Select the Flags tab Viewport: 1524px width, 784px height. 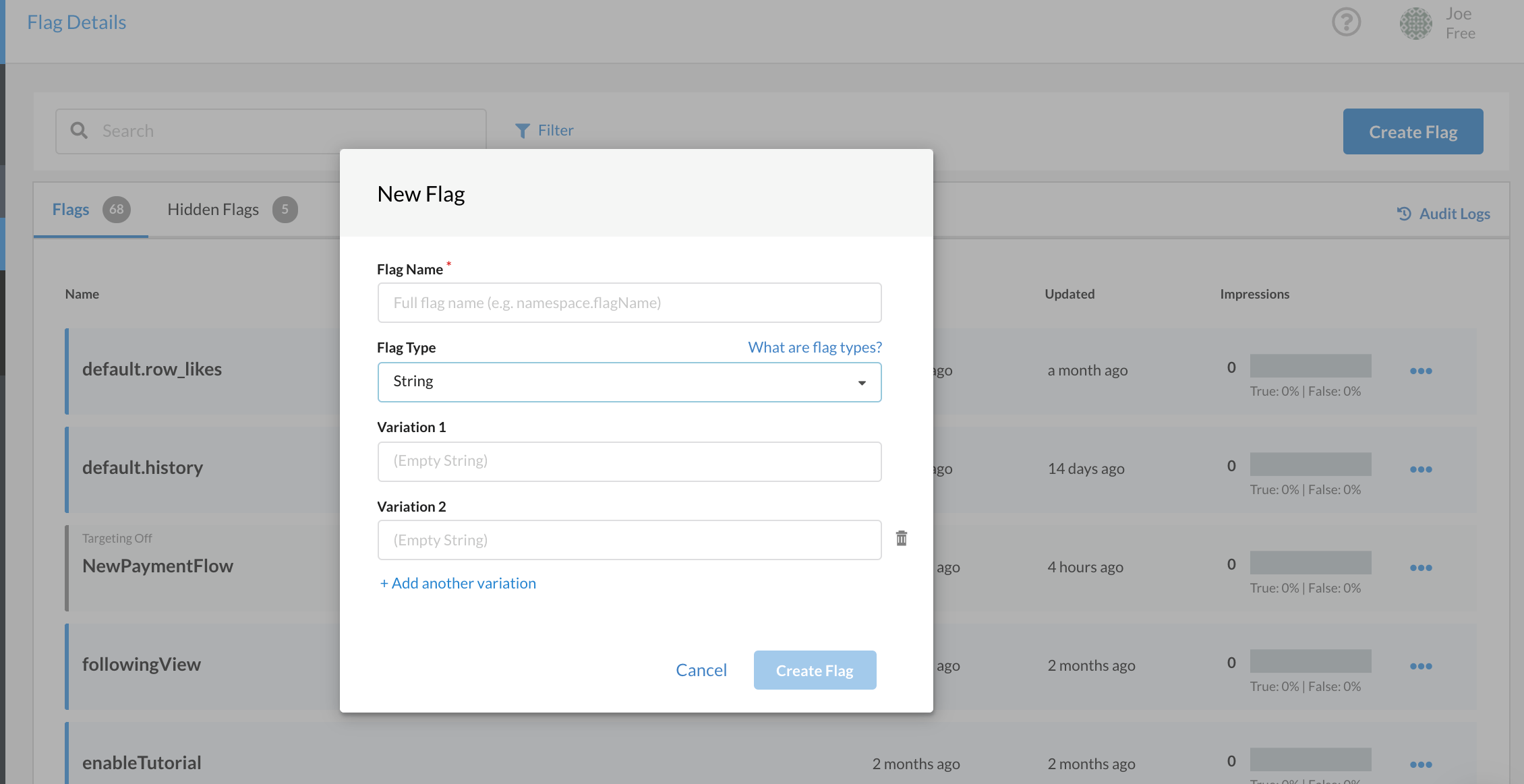click(x=71, y=209)
